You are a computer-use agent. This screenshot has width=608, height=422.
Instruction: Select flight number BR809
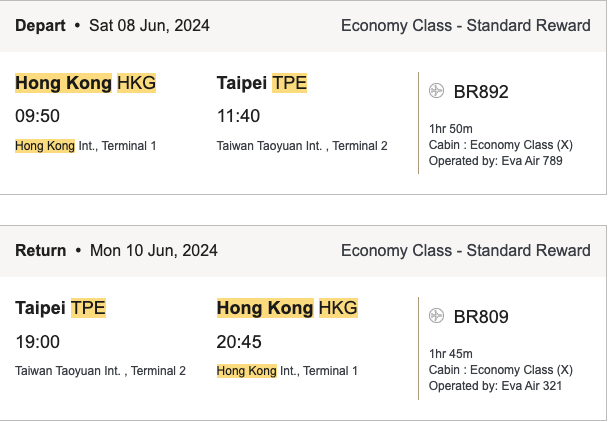tap(481, 317)
